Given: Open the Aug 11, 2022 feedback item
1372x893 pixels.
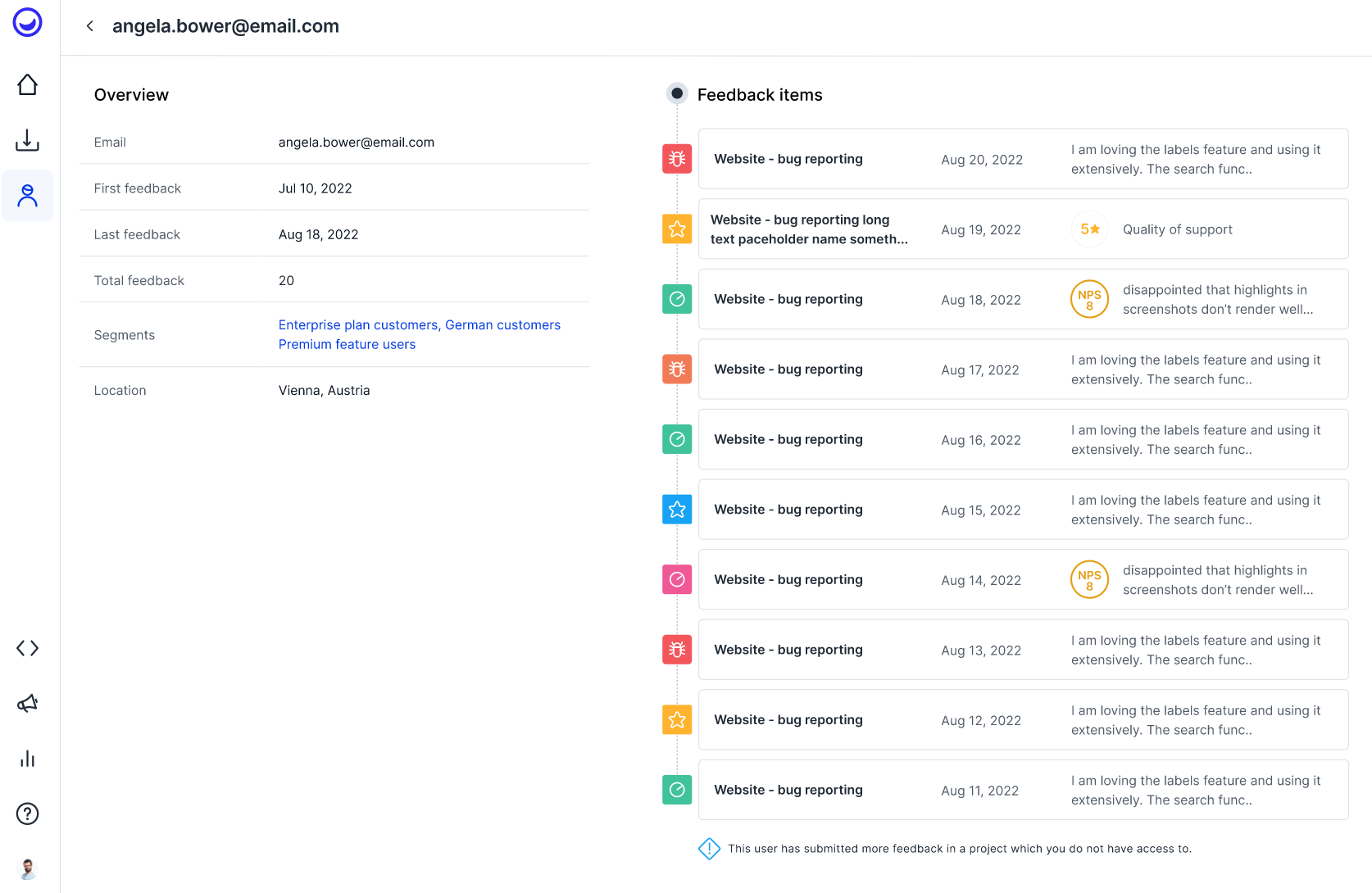Looking at the screenshot, I should (1023, 790).
